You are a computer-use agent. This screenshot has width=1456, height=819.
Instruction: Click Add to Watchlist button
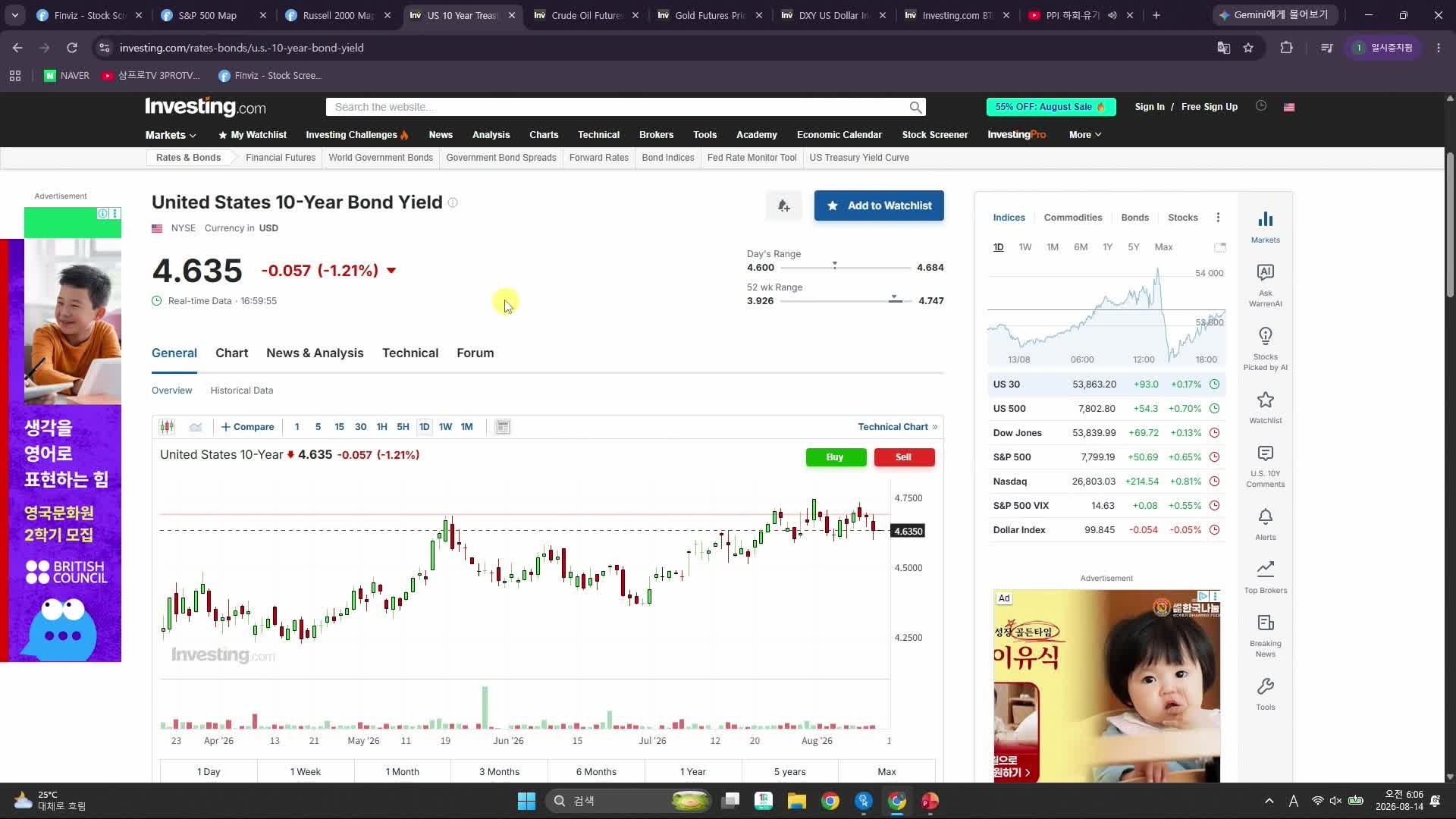879,206
